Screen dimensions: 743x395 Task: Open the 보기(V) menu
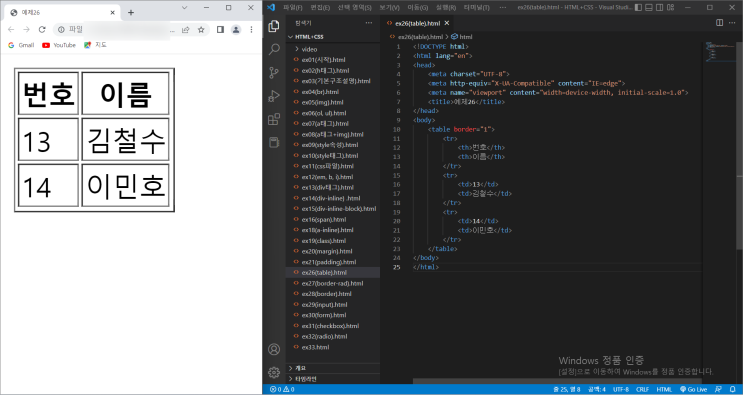tap(389, 7)
